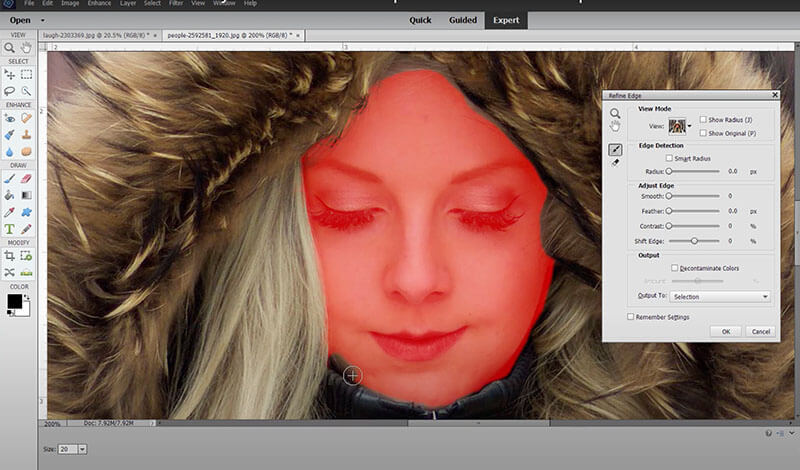This screenshot has width=800, height=470.
Task: Tick the Smart Radius checkbox
Action: click(669, 158)
